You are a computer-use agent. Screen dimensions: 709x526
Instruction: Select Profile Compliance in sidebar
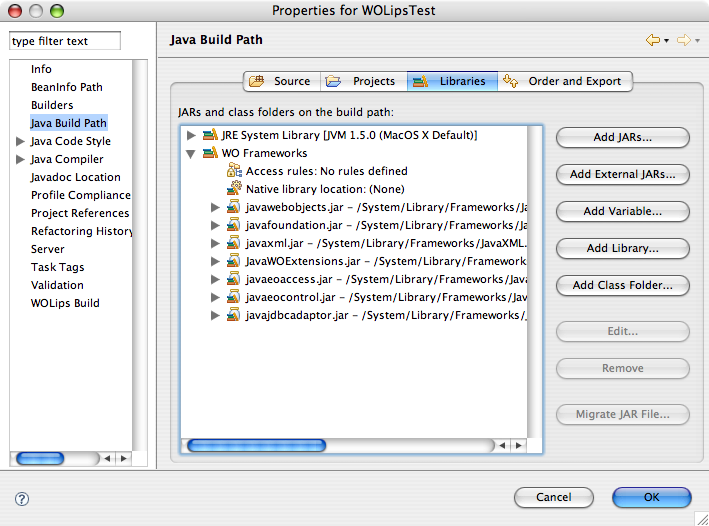[81, 195]
